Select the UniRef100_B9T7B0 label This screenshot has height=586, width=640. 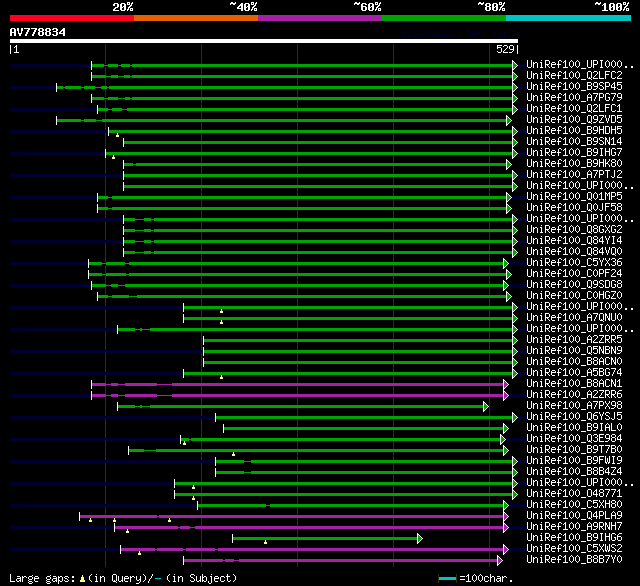(574, 450)
